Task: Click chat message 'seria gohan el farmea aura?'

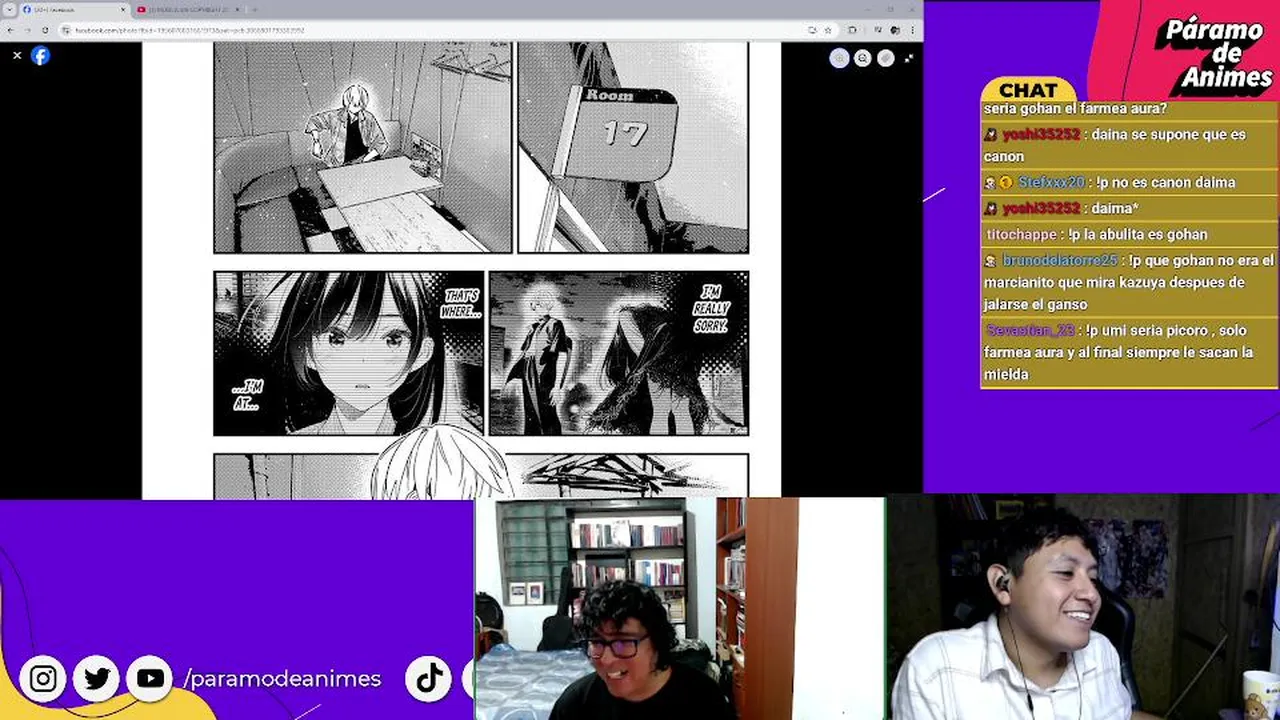Action: pos(1075,108)
